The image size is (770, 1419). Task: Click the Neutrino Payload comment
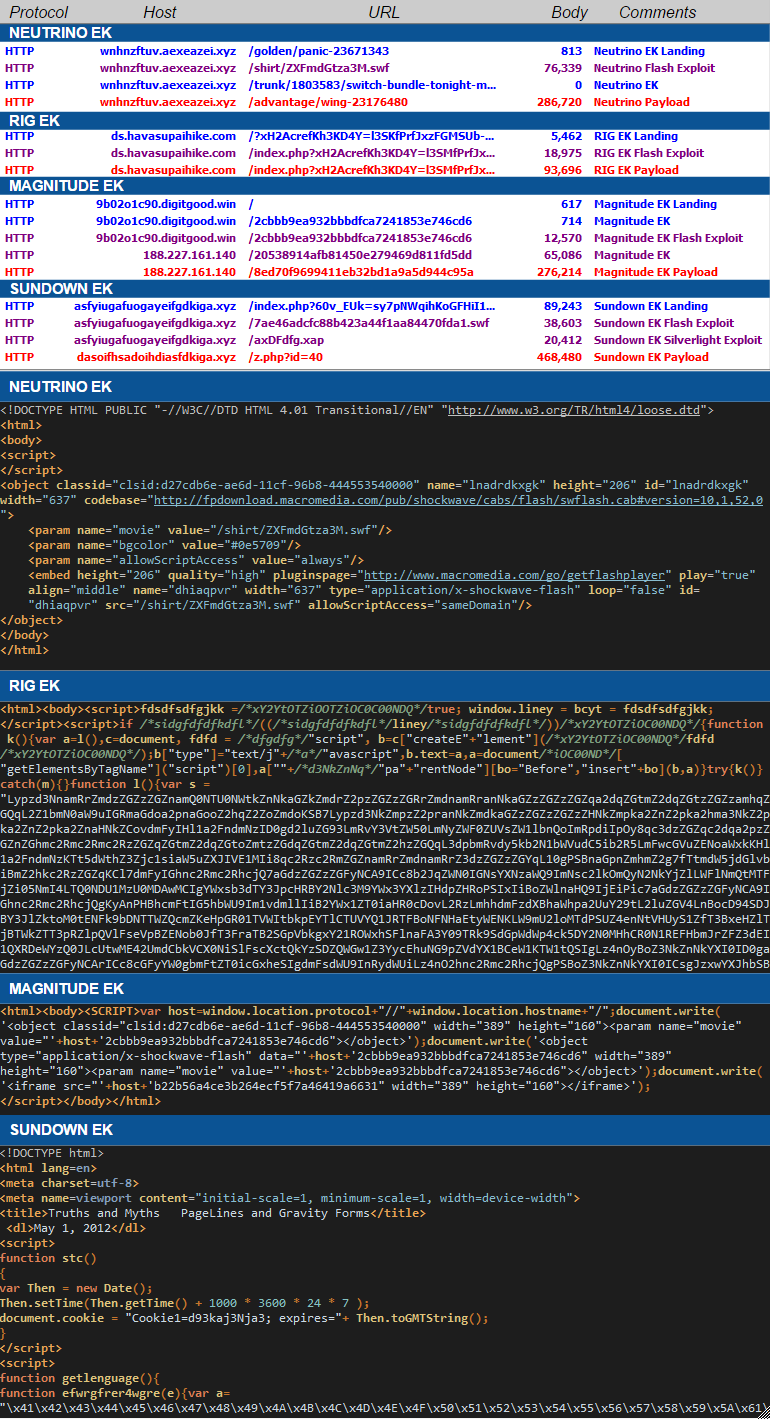[x=642, y=102]
